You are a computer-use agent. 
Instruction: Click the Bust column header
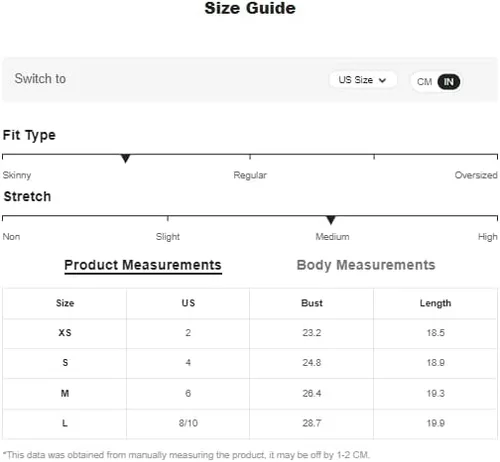click(x=312, y=303)
